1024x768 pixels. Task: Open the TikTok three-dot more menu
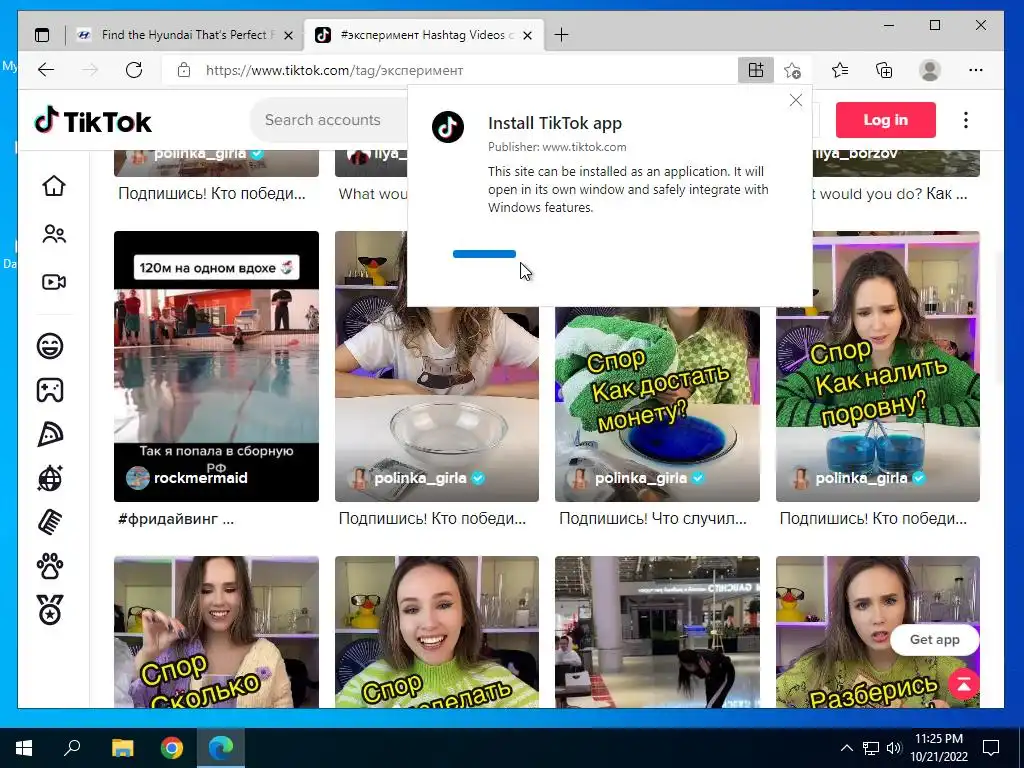pyautogui.click(x=966, y=120)
